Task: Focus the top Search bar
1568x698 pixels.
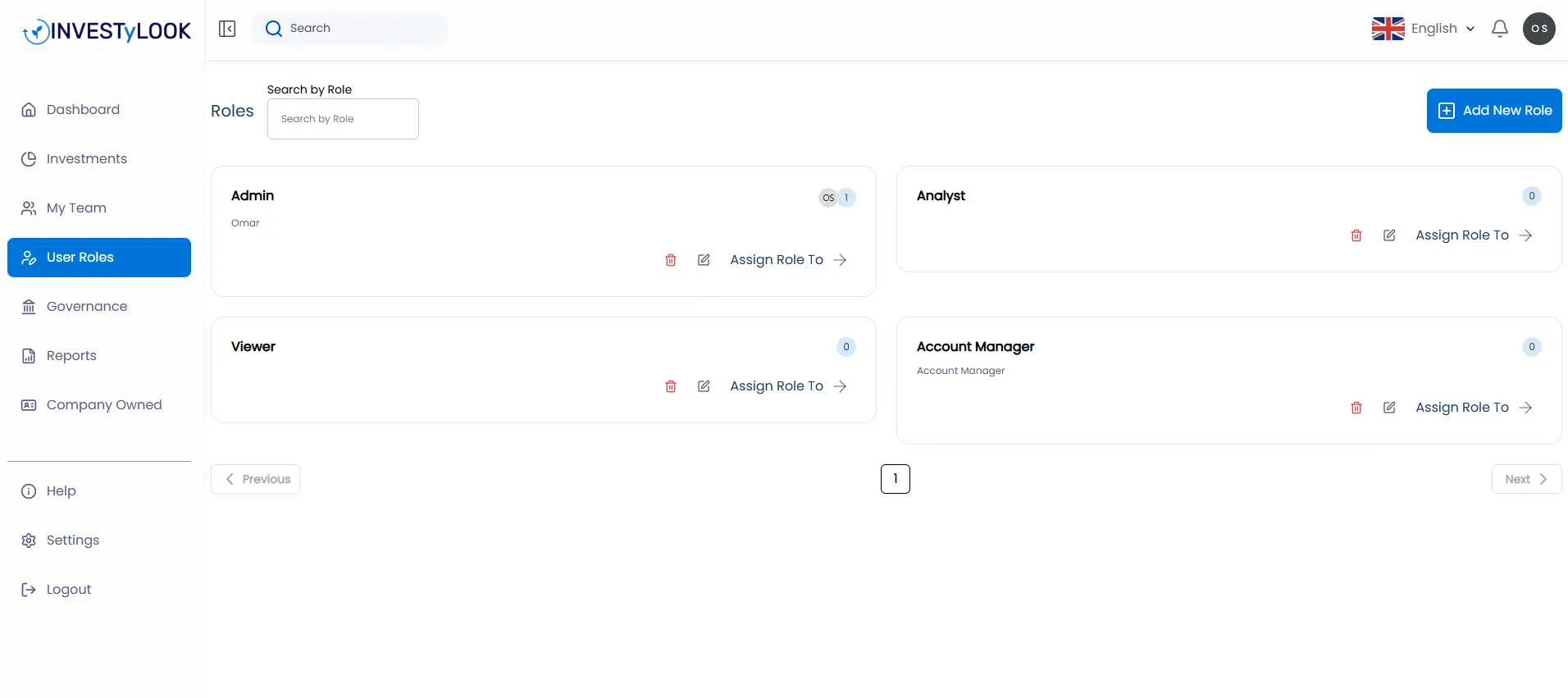Action: click(349, 29)
